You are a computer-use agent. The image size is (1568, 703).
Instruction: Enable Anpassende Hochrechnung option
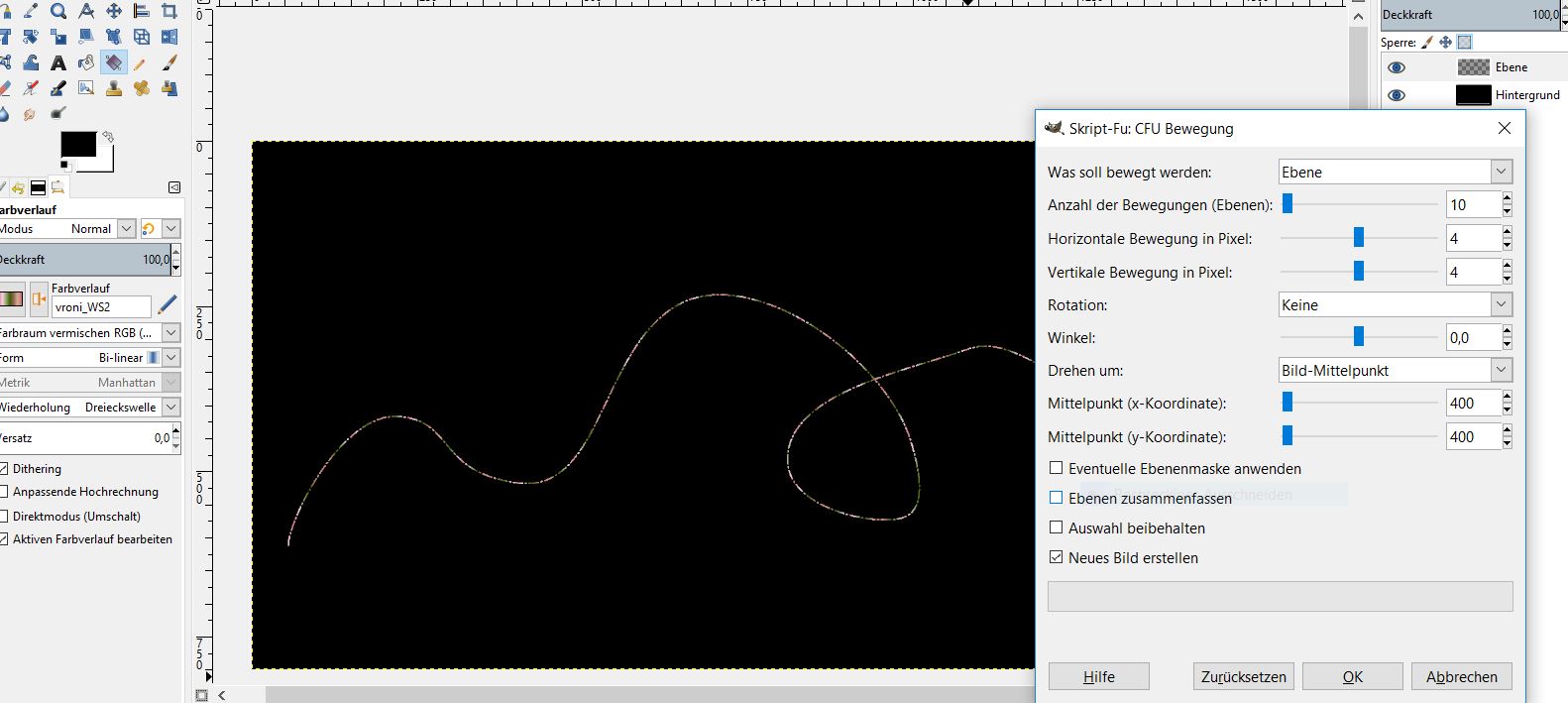coord(4,491)
